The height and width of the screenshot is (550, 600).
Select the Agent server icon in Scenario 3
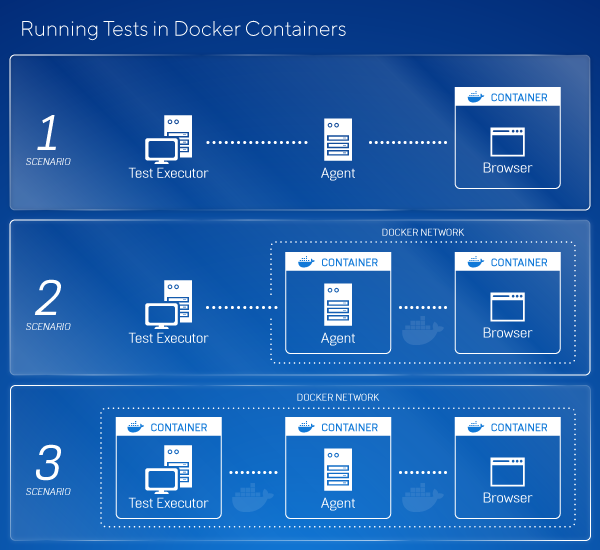338,470
